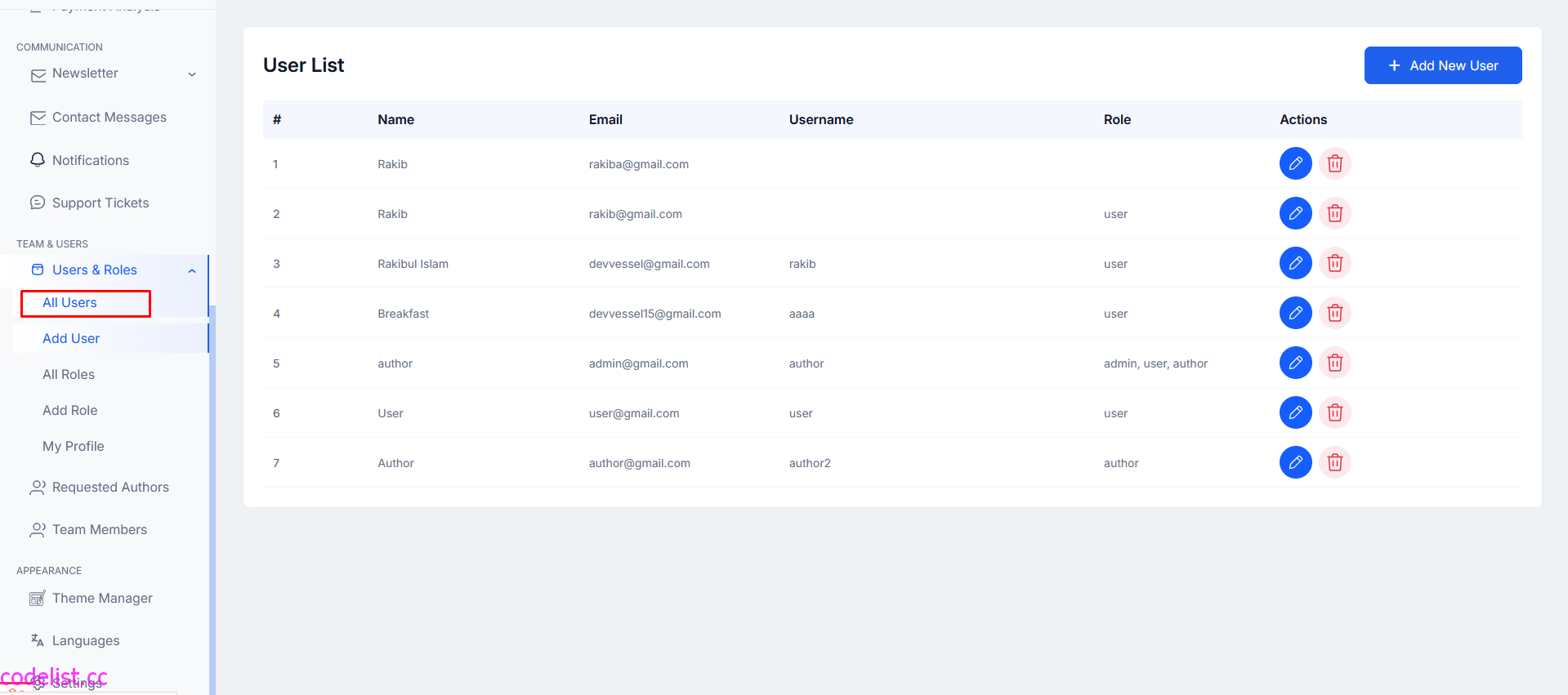Open Support Tickets page
1568x695 pixels.
(101, 203)
